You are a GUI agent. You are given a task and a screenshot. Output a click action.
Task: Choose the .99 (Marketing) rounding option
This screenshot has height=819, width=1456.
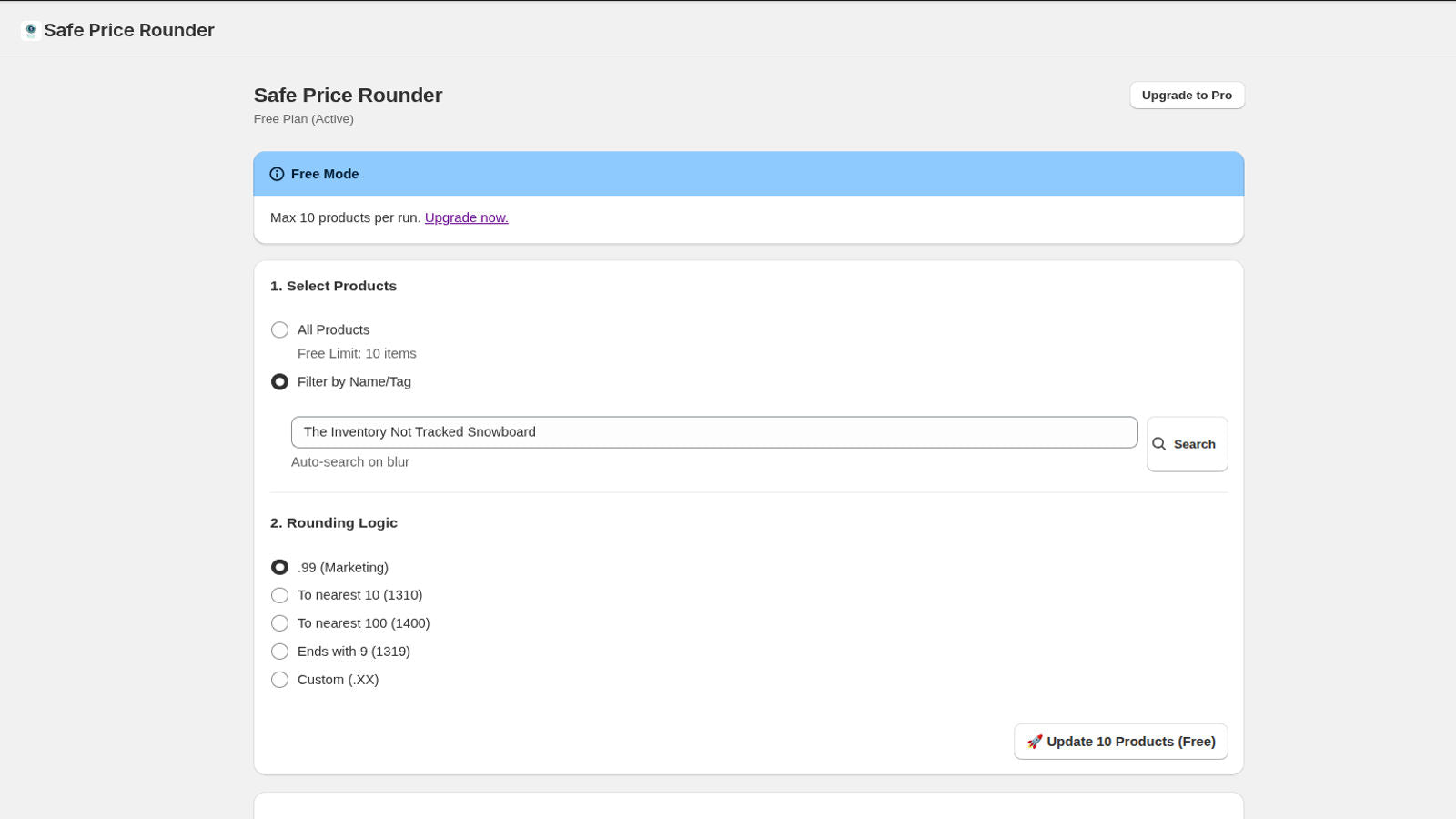click(279, 566)
